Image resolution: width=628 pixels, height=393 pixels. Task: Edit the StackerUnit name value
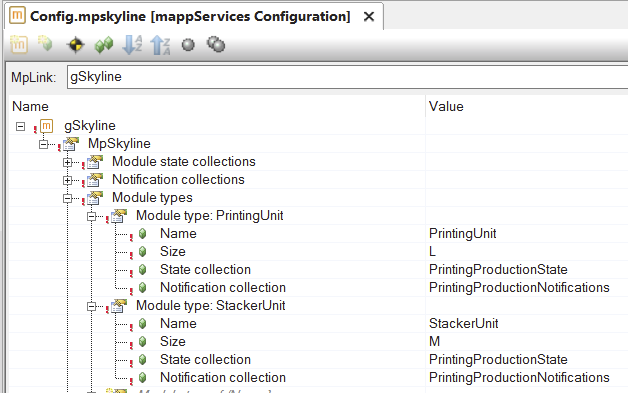tap(463, 324)
